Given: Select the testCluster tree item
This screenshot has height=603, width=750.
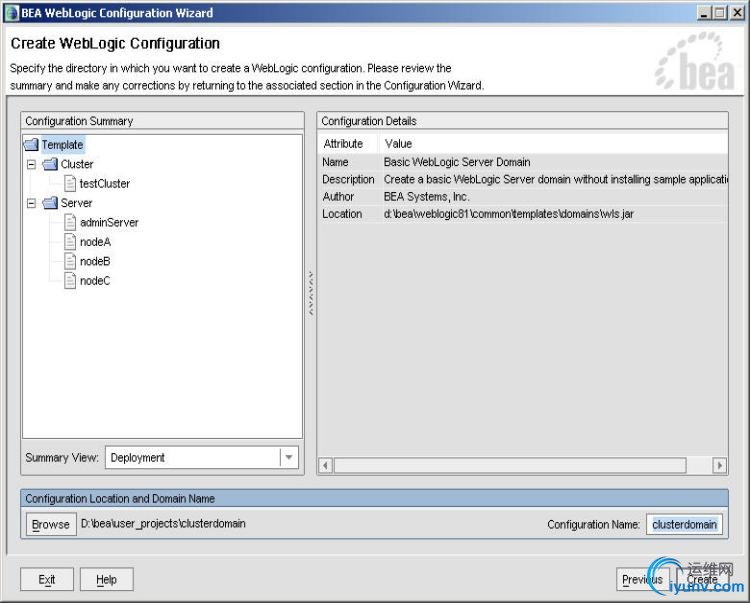Looking at the screenshot, I should point(104,184).
